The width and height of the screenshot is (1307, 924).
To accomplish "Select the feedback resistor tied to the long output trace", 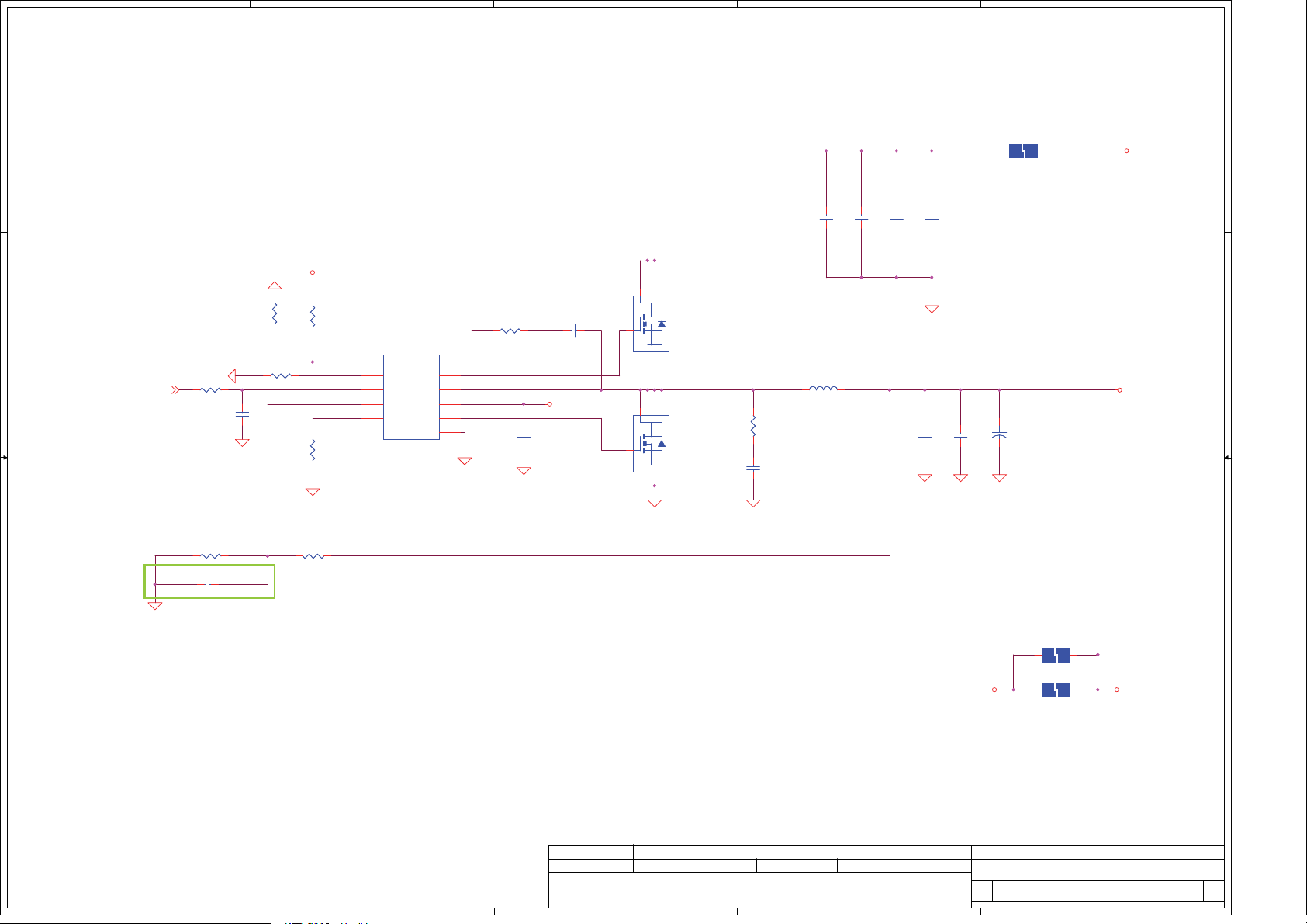I will coord(313,556).
